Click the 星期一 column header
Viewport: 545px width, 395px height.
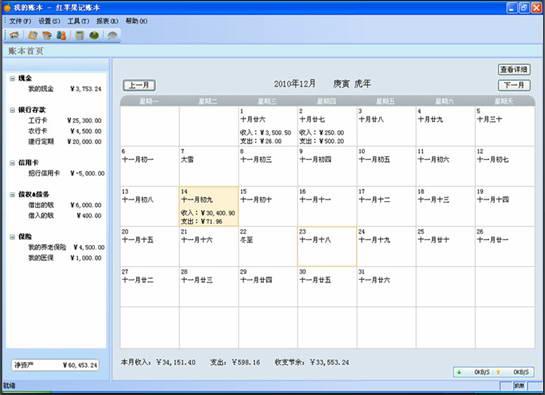tap(150, 101)
